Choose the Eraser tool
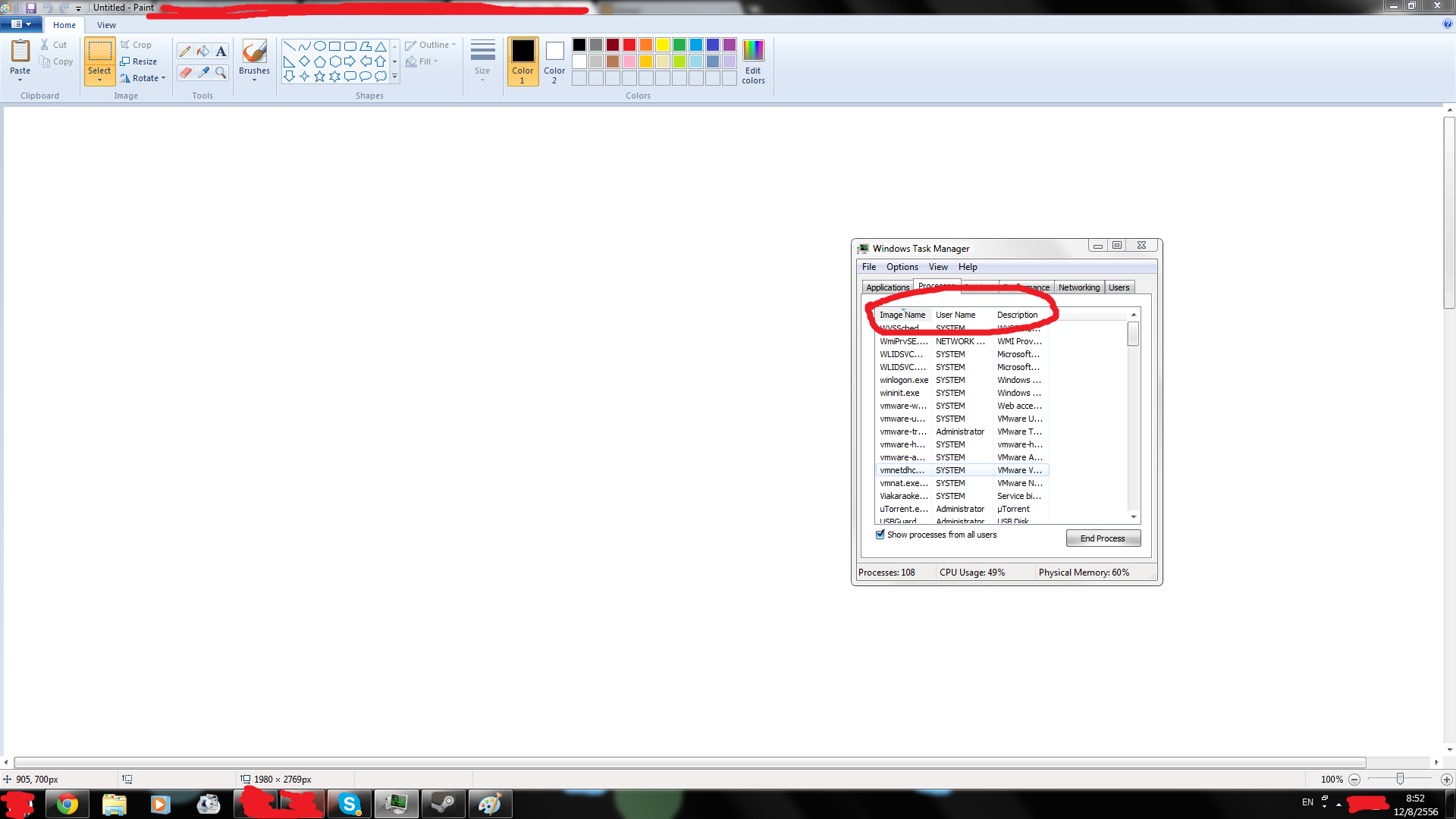This screenshot has width=1456, height=819. click(x=185, y=73)
